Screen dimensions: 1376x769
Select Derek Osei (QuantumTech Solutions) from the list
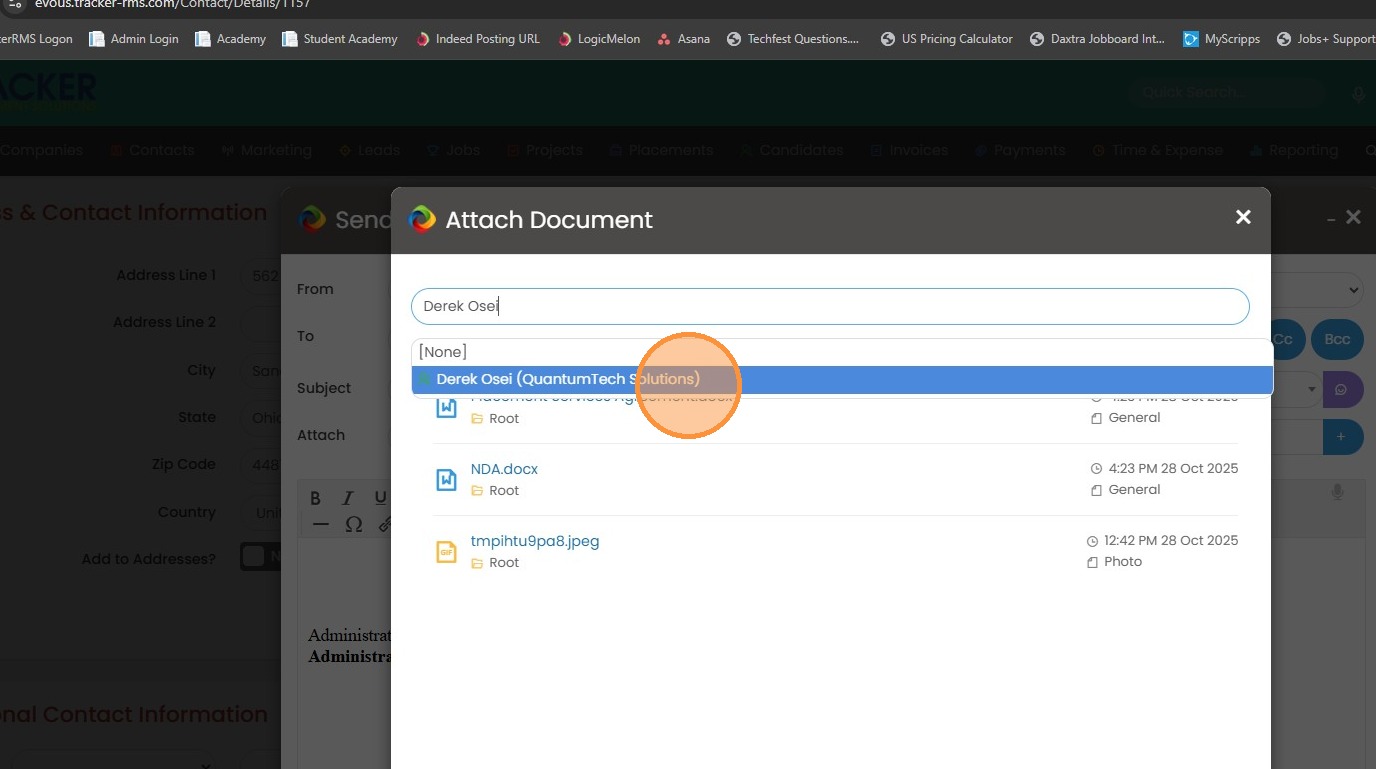click(842, 380)
